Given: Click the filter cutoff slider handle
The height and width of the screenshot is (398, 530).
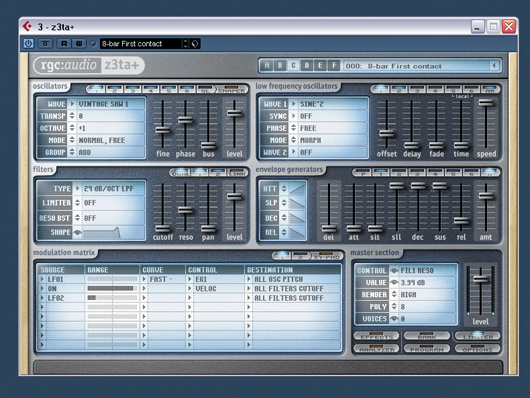Looking at the screenshot, I should (163, 228).
